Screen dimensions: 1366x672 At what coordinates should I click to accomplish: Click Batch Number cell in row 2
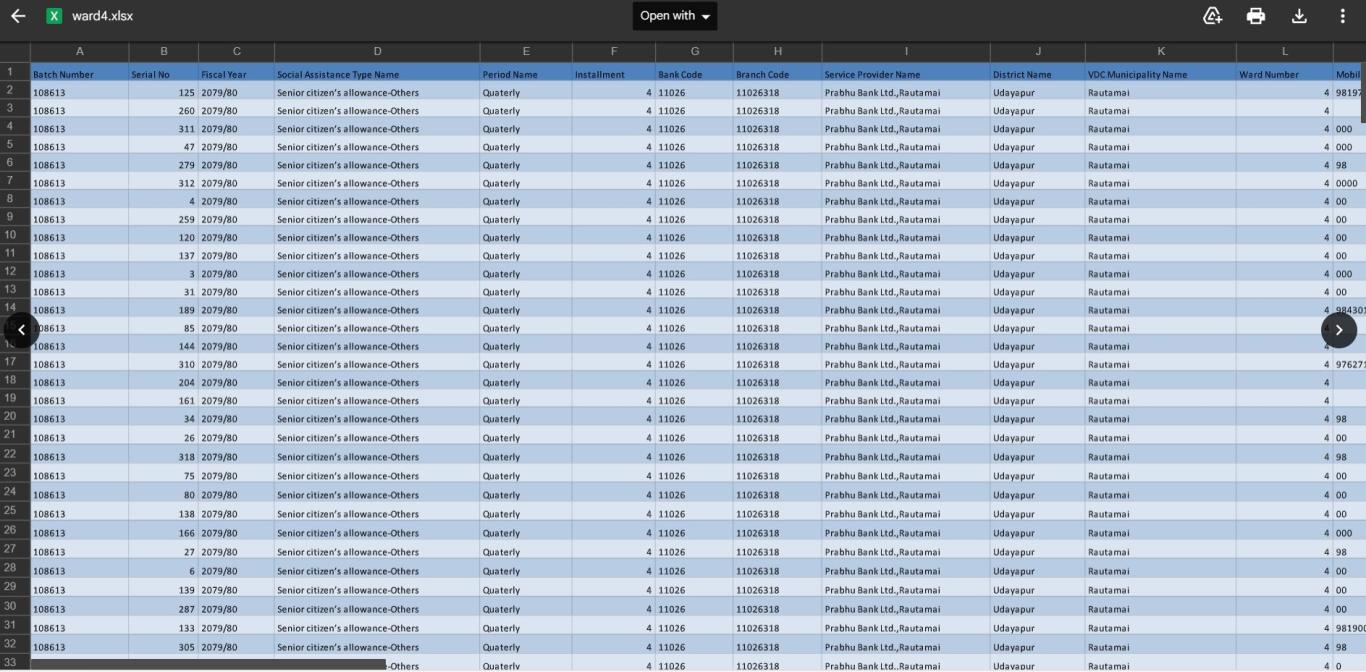79,92
